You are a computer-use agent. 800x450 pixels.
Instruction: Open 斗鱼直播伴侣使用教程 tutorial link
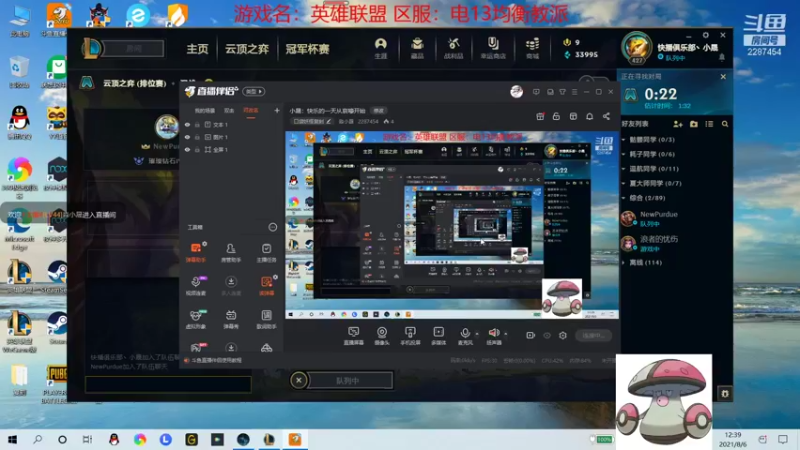pos(216,361)
